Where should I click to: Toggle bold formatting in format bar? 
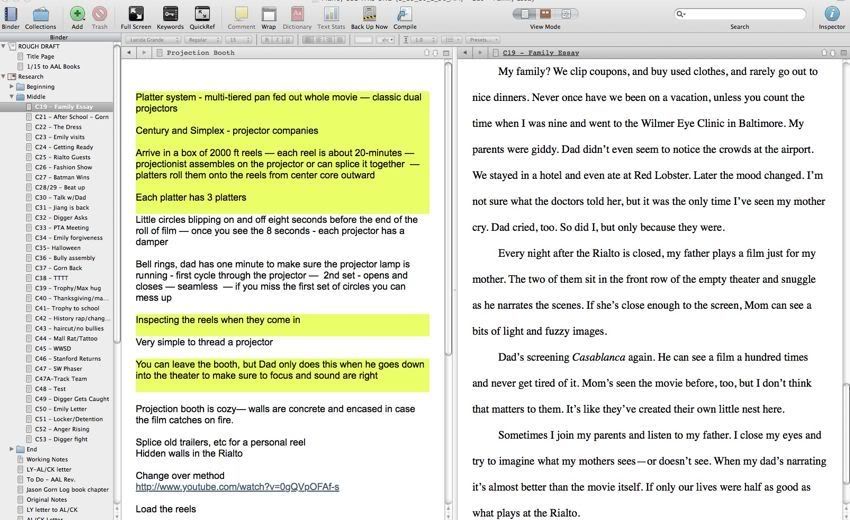pos(266,40)
